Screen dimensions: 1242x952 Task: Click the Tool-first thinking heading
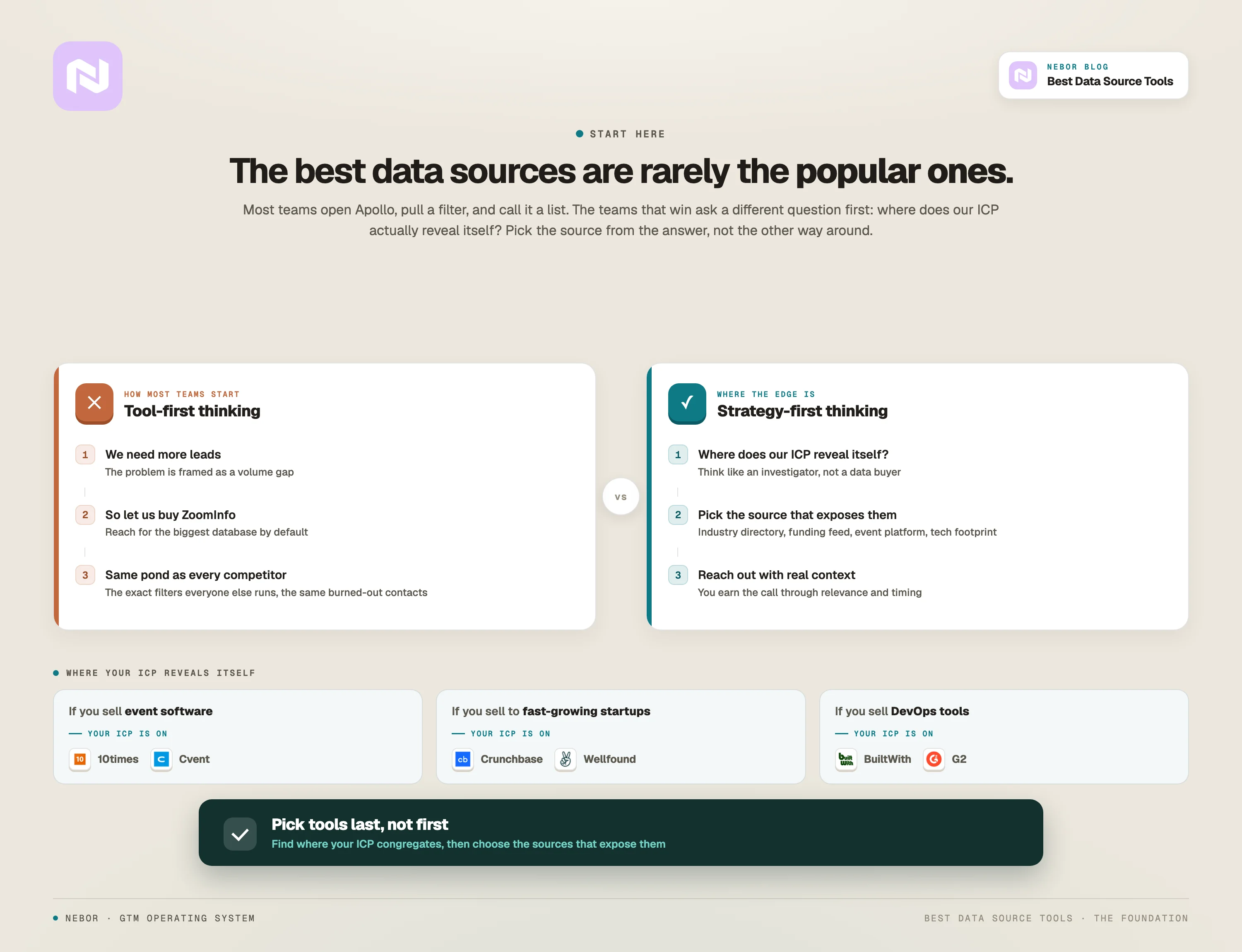pos(192,411)
